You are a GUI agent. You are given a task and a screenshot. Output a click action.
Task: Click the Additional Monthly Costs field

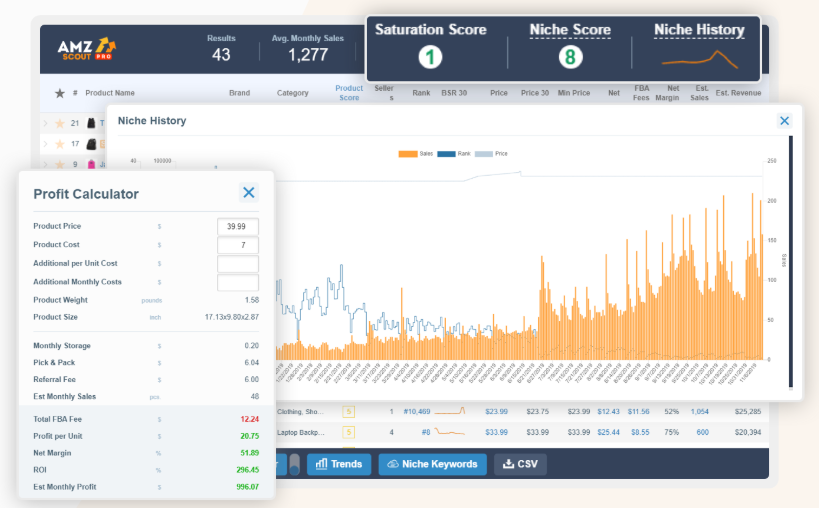238,282
